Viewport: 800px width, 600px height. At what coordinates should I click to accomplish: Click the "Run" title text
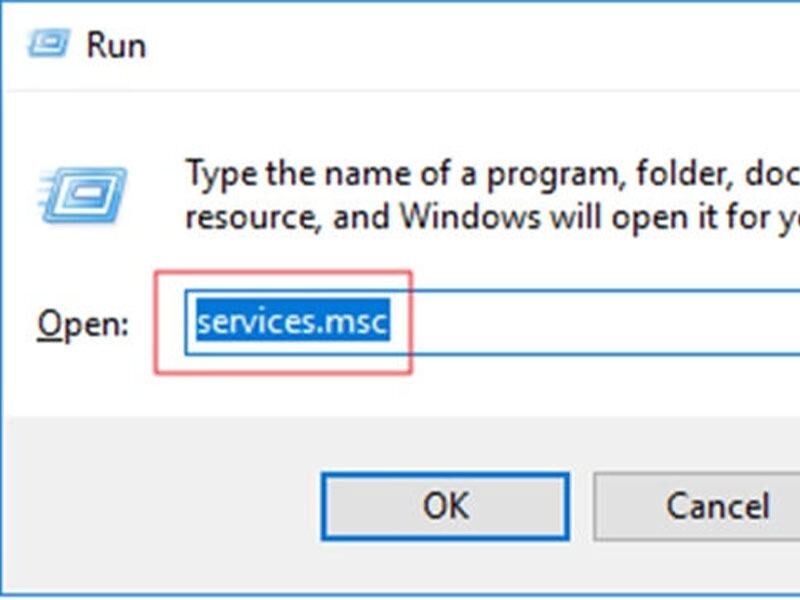click(x=116, y=45)
